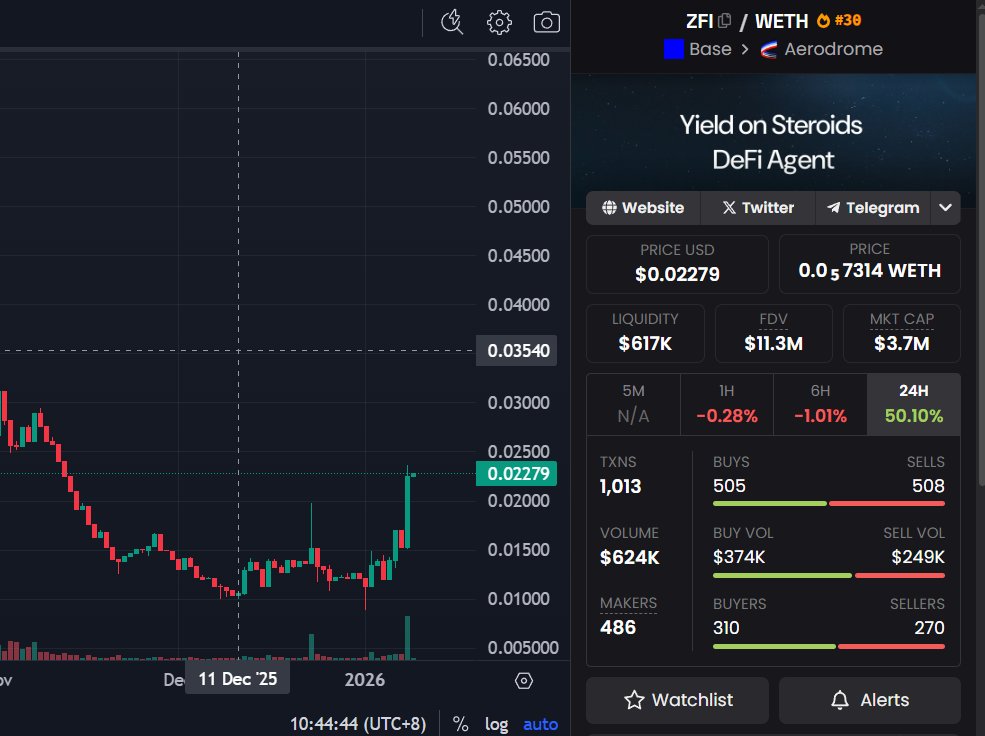Click the Website globe icon
This screenshot has width=985, height=736.
pos(609,208)
